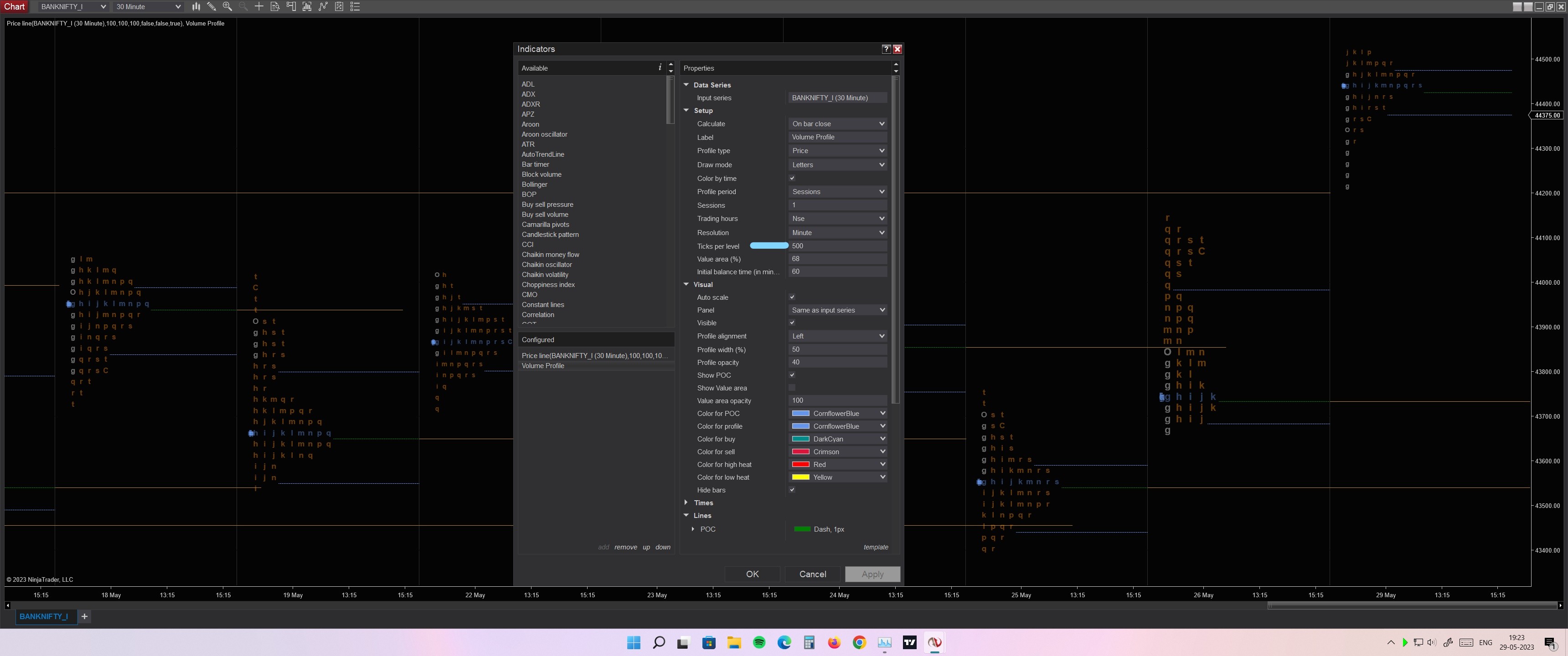Uncheck the Hide bars checkbox
The height and width of the screenshot is (656, 1568).
792,490
